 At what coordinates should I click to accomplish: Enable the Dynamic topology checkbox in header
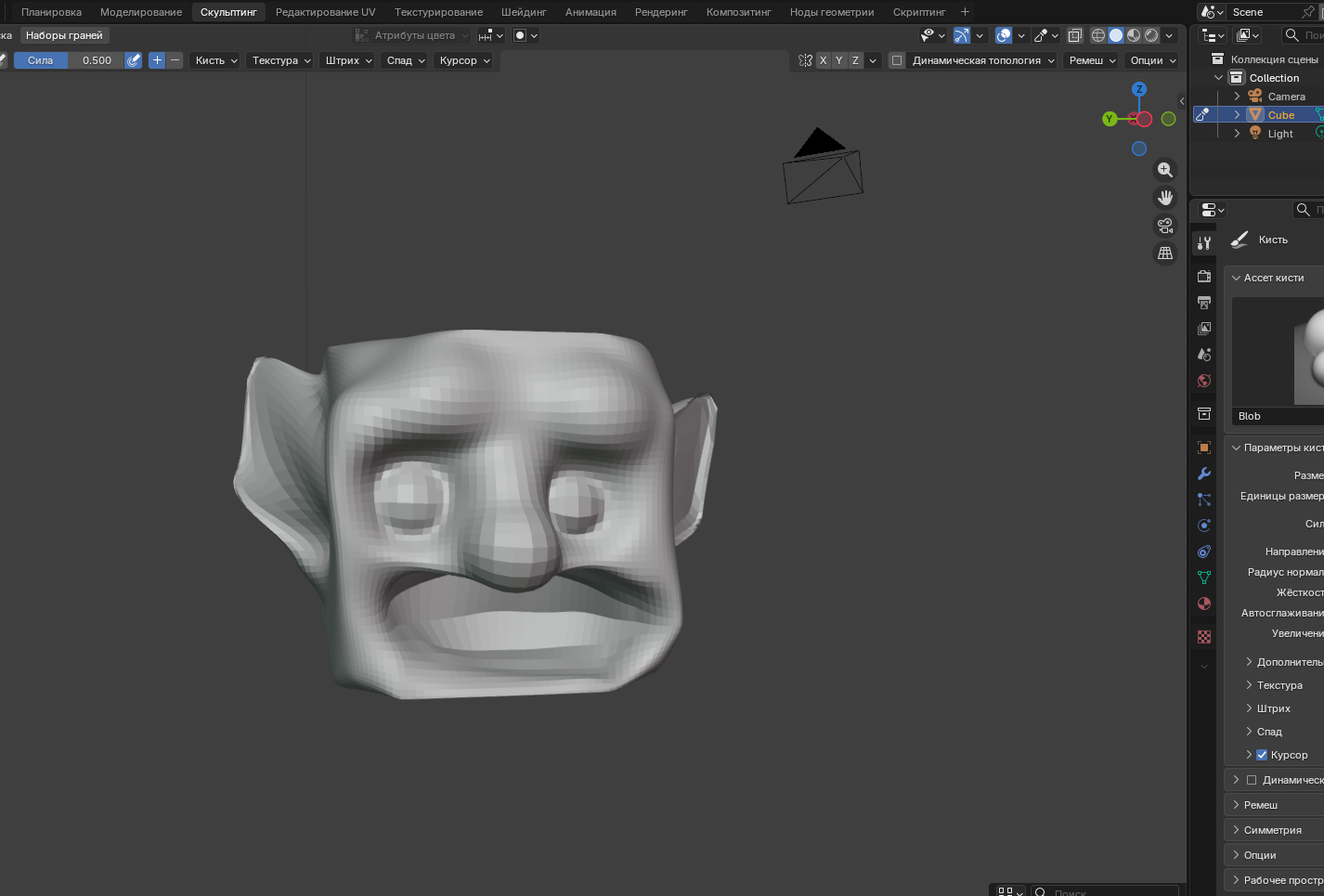click(x=897, y=60)
